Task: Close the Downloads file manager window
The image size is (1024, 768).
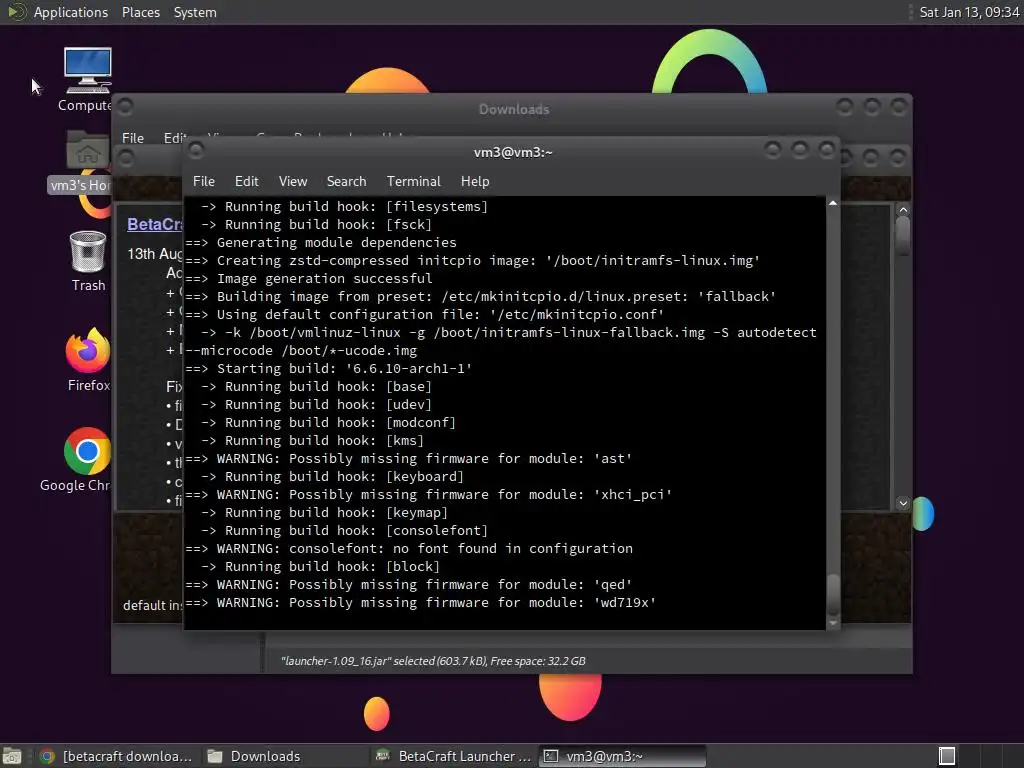Action: (x=899, y=106)
